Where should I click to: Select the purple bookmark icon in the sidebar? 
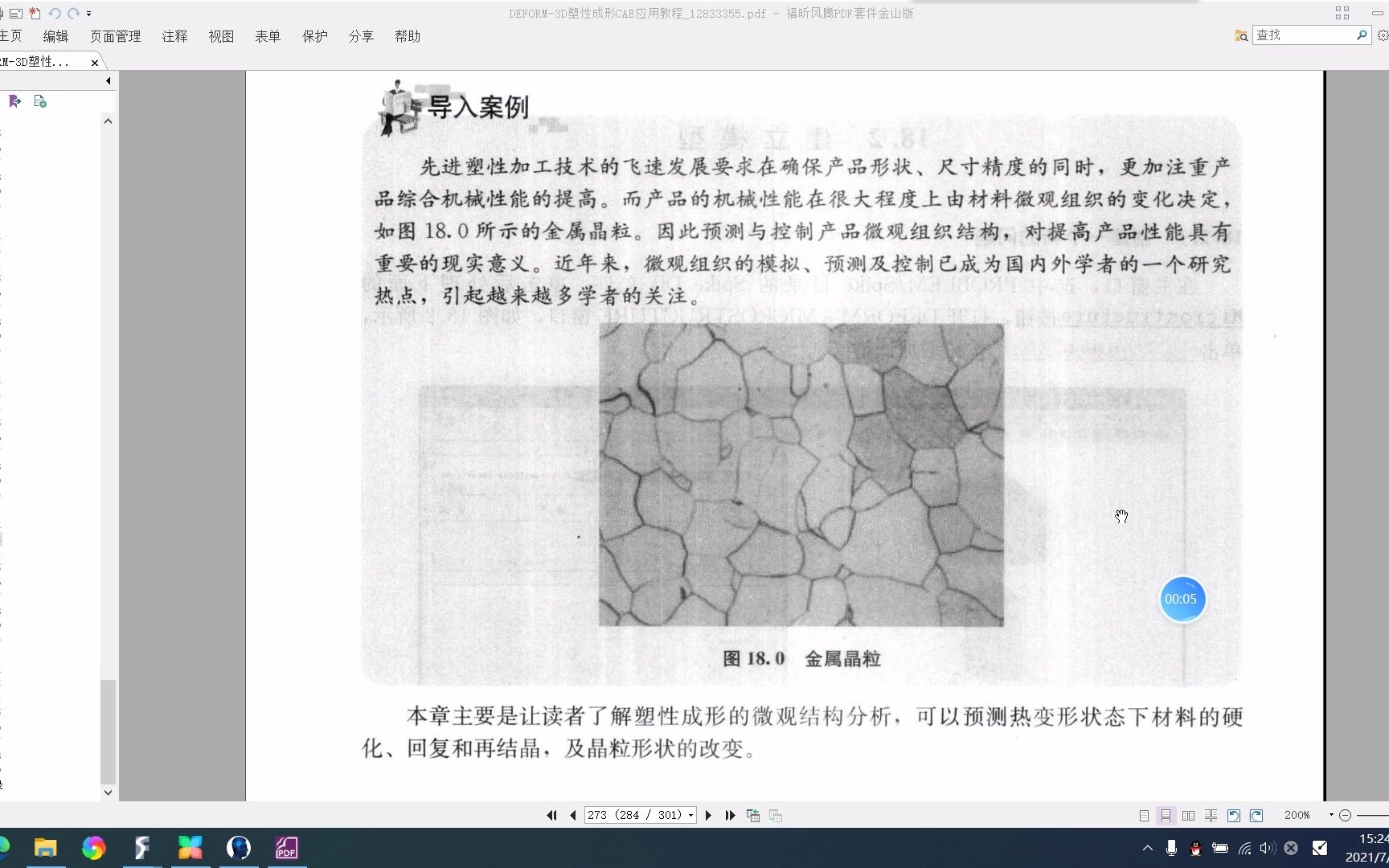[14, 101]
